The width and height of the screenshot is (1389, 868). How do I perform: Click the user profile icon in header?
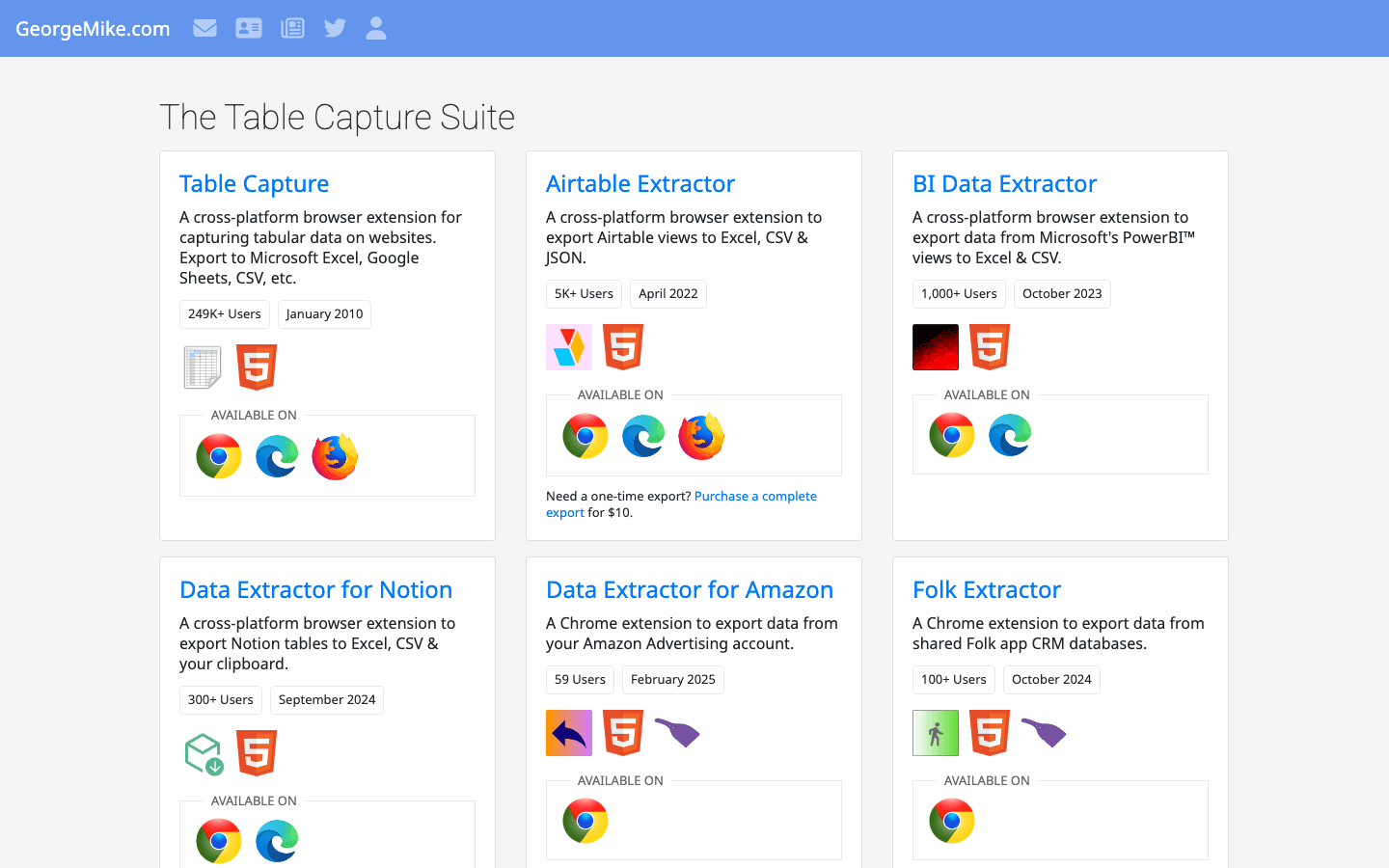[376, 28]
